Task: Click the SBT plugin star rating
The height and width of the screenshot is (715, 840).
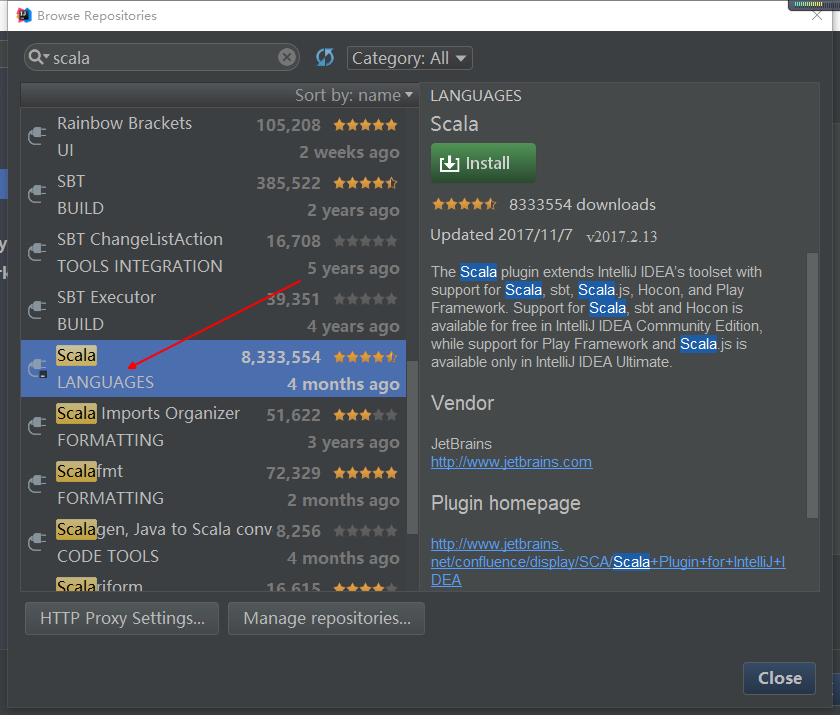Action: [x=365, y=183]
